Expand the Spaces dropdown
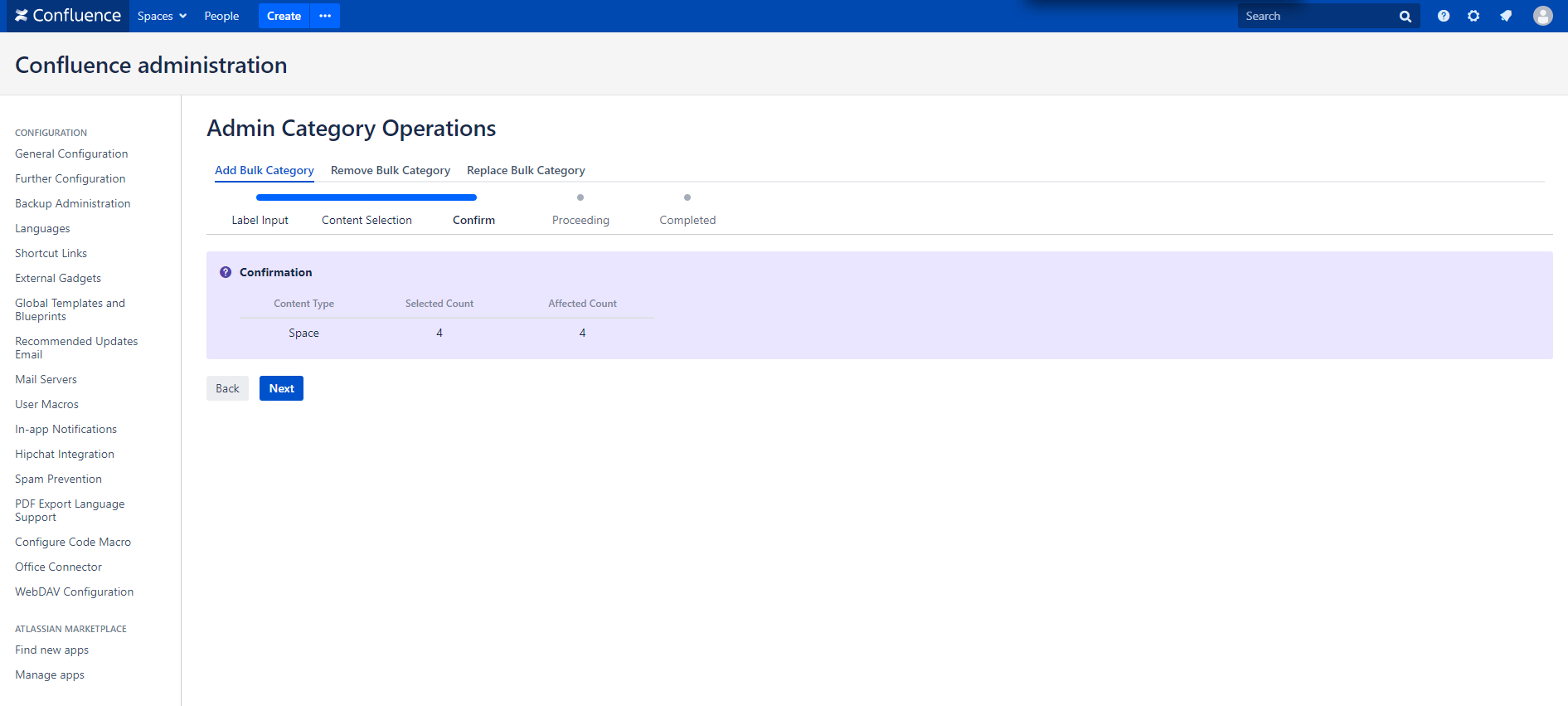The width and height of the screenshot is (1568, 706). 162,16
